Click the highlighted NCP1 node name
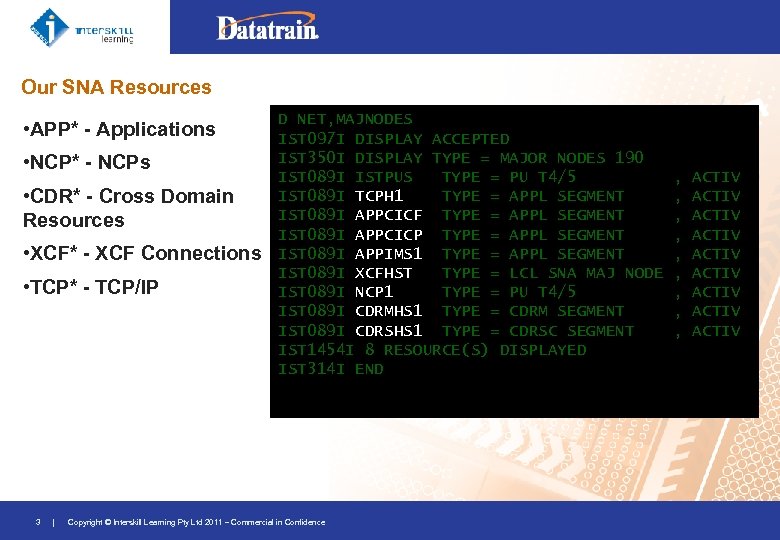780x540 pixels. (x=374, y=292)
